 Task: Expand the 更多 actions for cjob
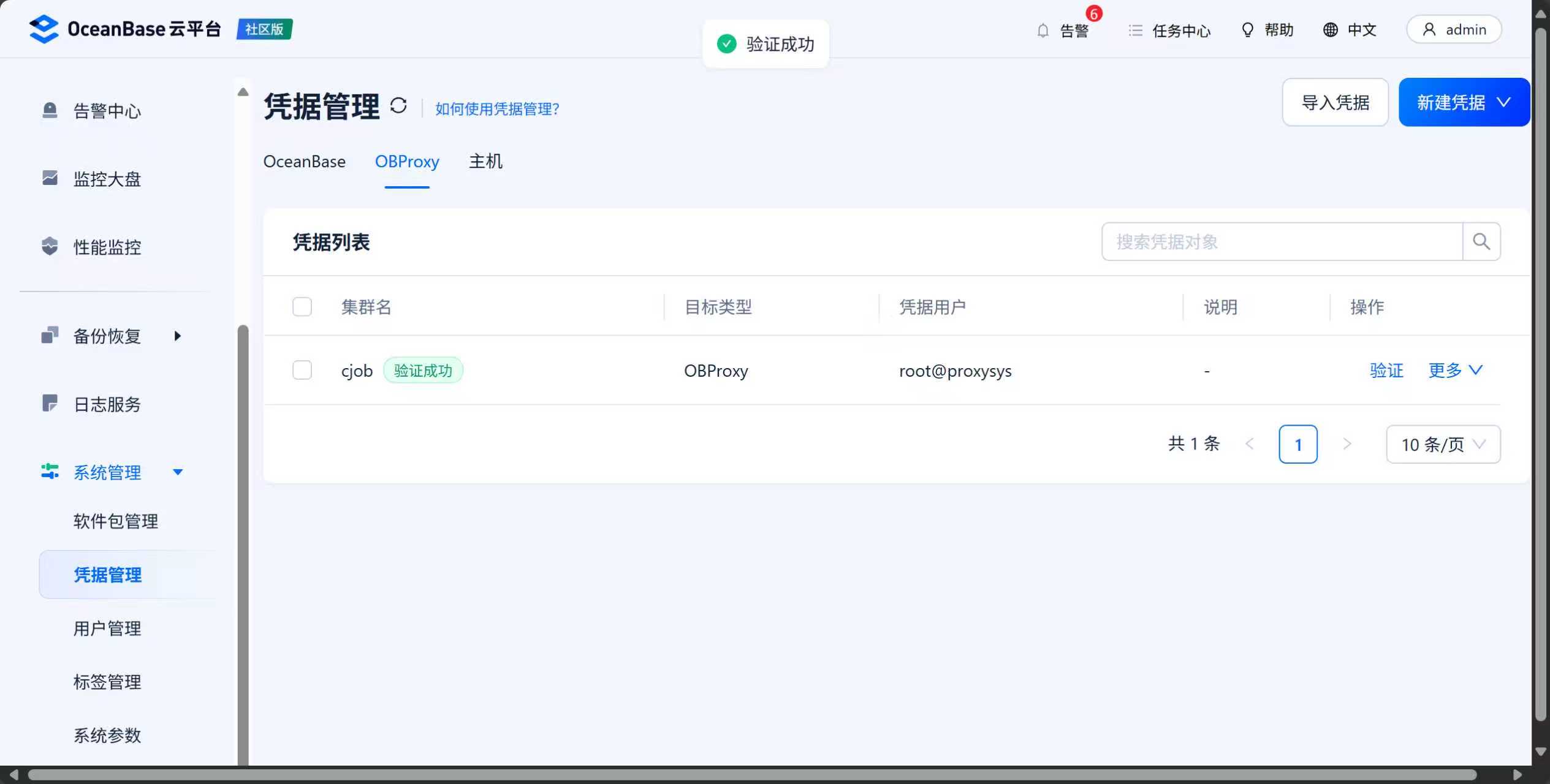point(1456,370)
